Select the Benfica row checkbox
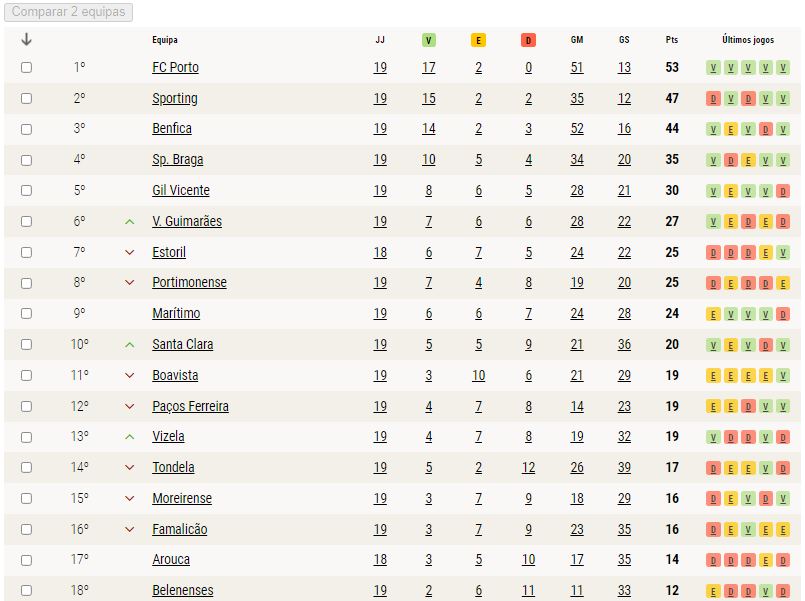 (27, 129)
